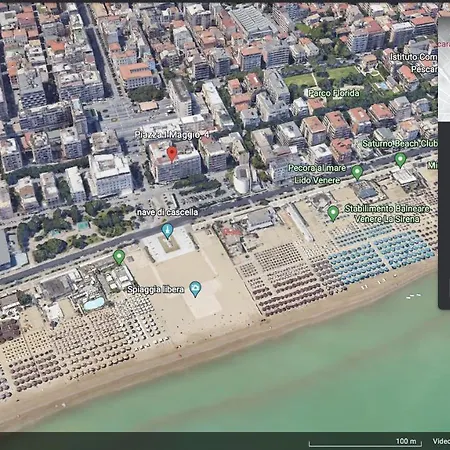Screen dimensions: 450x450
Task: Click the Lido Venere label
Action: (x=317, y=180)
